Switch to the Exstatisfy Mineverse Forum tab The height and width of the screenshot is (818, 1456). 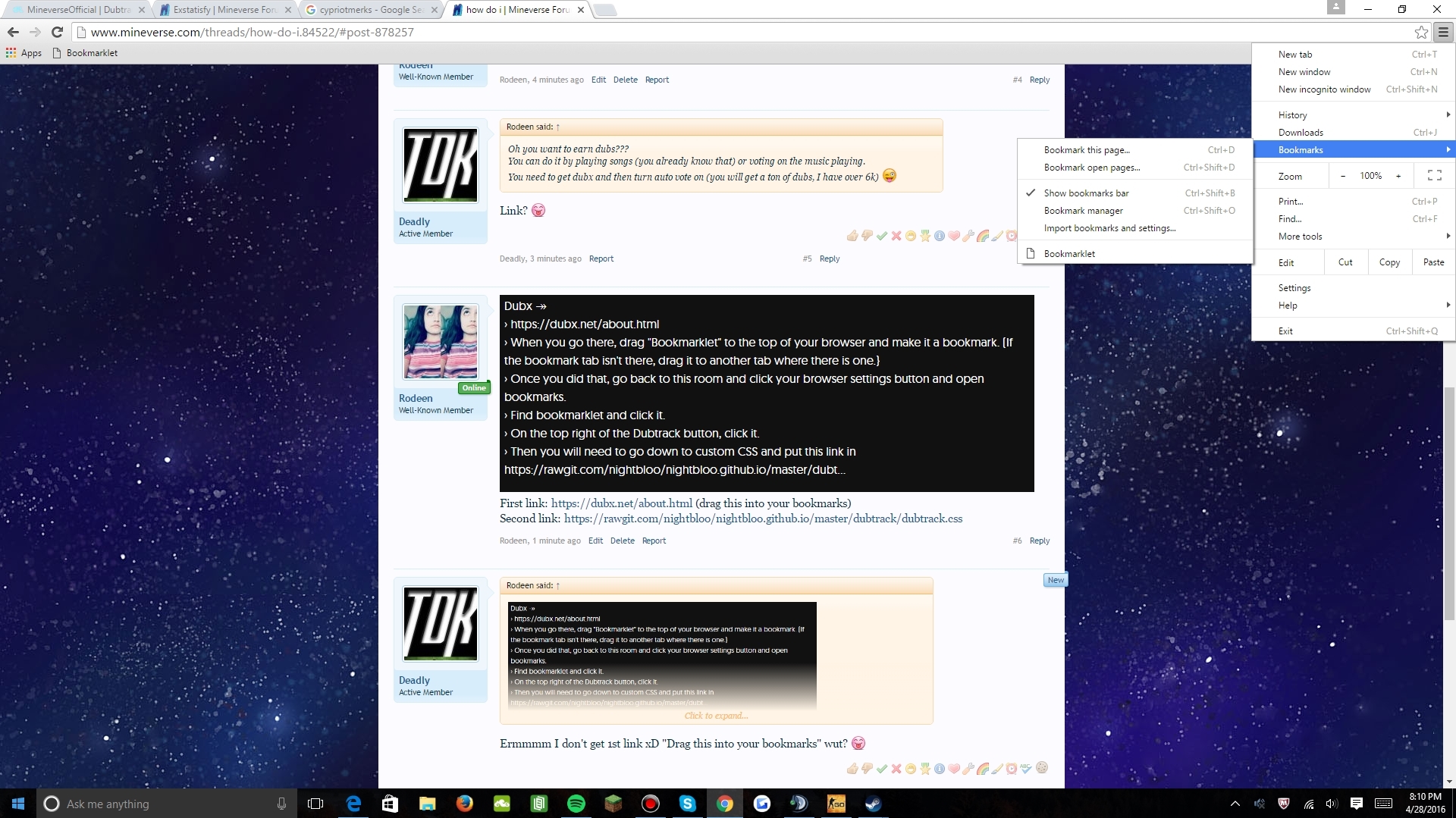[x=224, y=10]
